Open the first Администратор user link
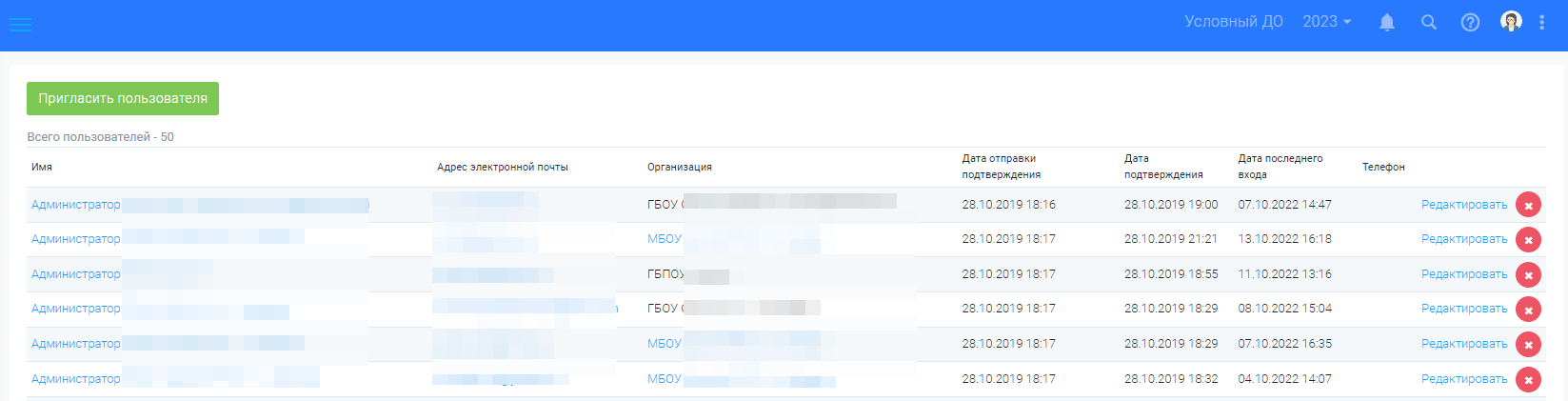This screenshot has height=401, width=1568. [x=76, y=205]
